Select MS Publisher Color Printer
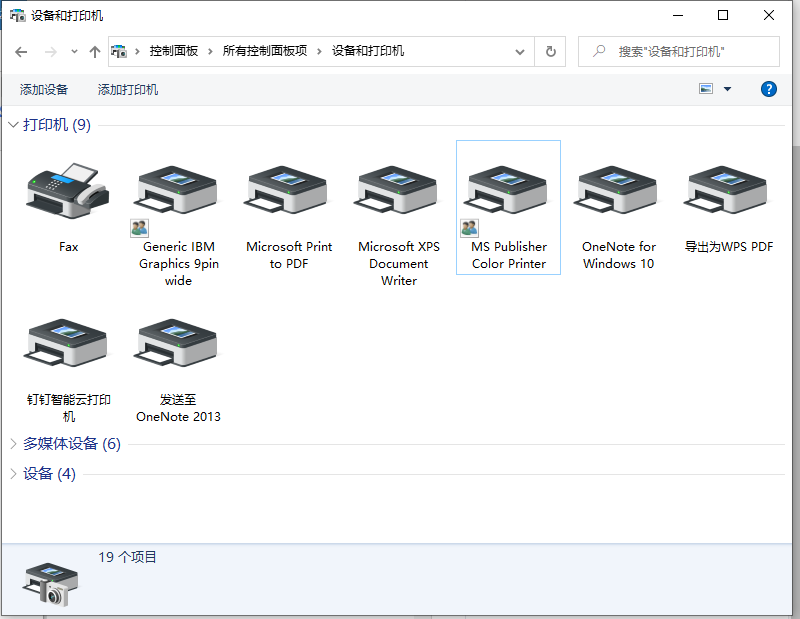 pos(508,190)
